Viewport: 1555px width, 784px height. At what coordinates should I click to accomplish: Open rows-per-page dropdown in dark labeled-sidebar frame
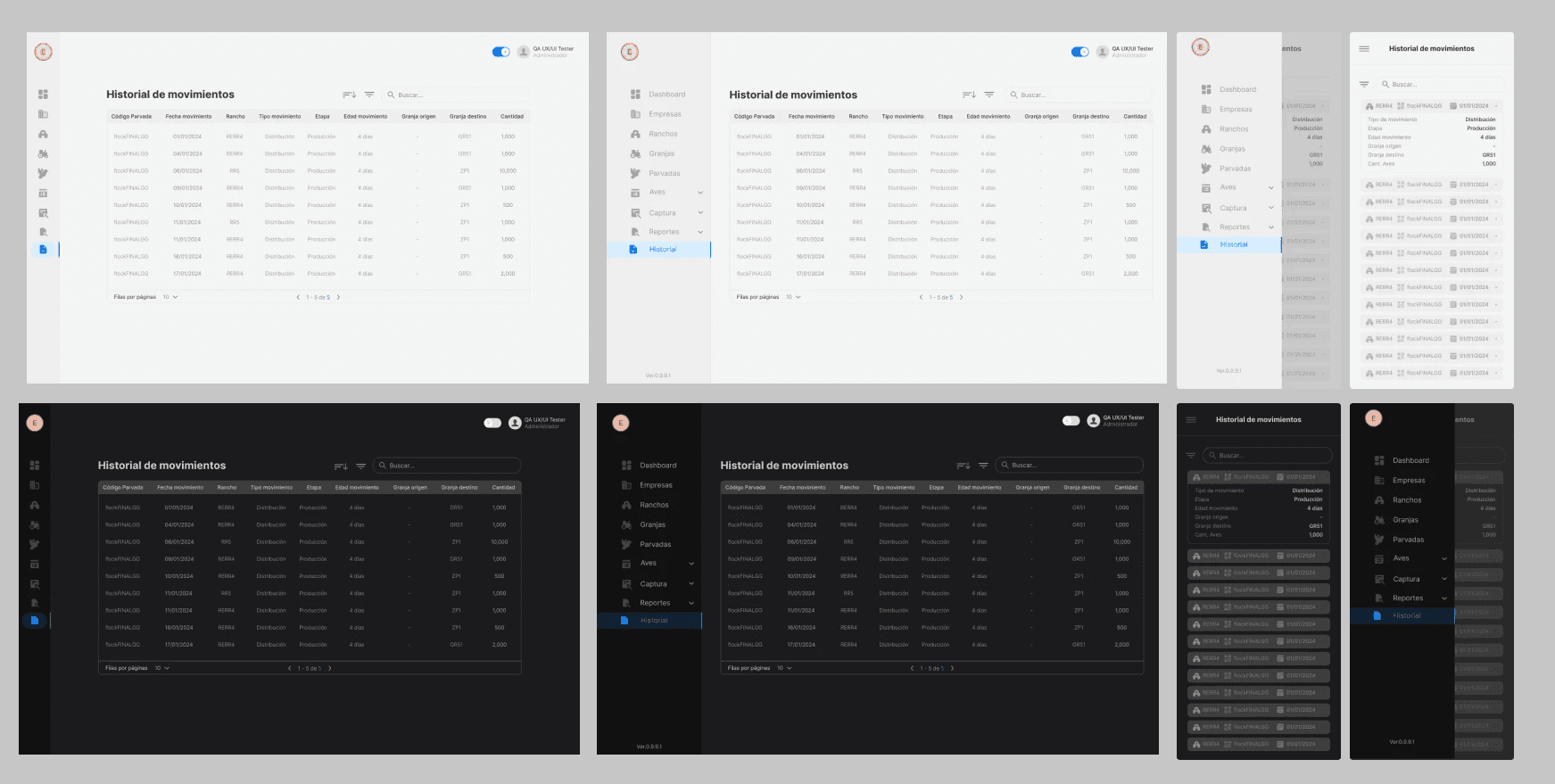tap(784, 668)
